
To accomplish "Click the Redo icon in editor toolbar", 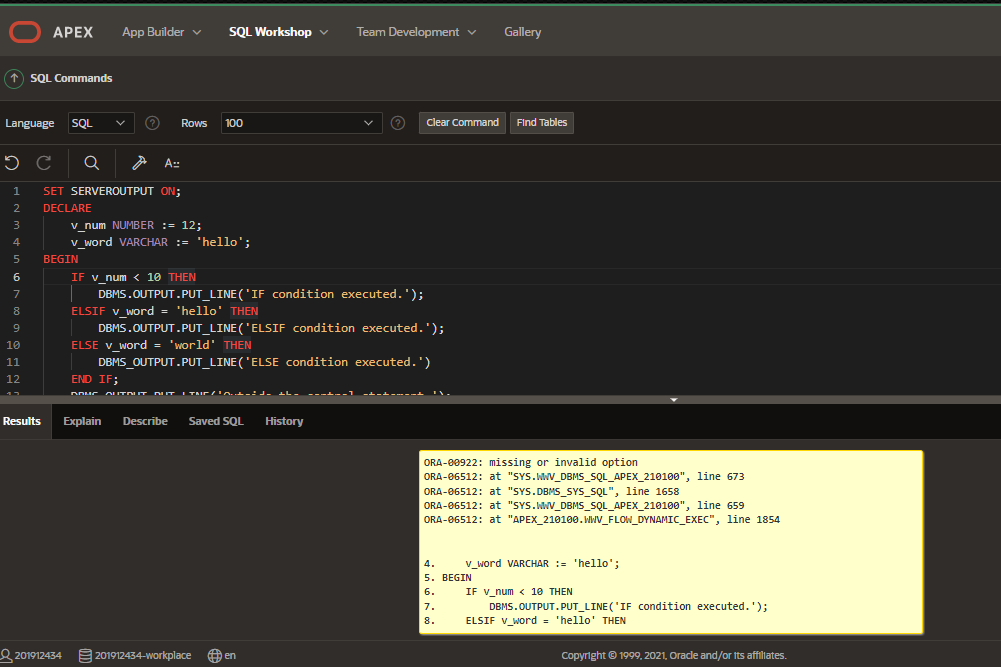I will pos(44,163).
